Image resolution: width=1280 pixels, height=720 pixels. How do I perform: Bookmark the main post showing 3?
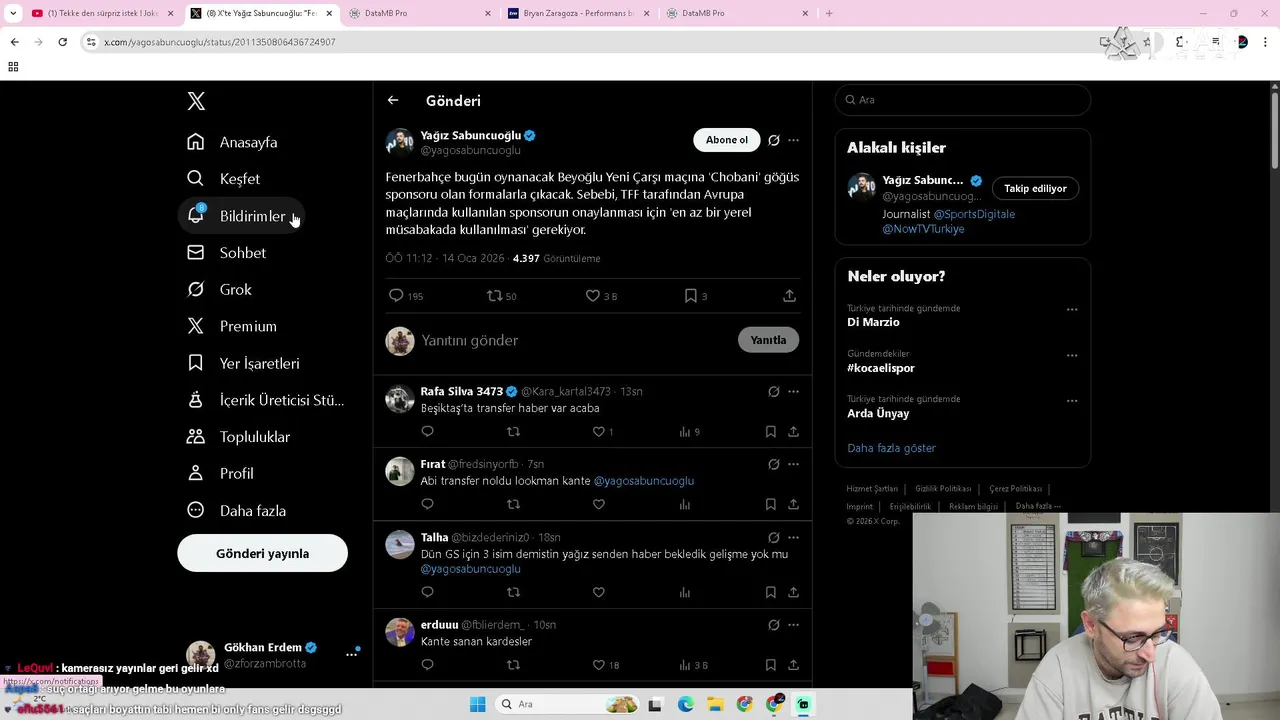pyautogui.click(x=695, y=296)
